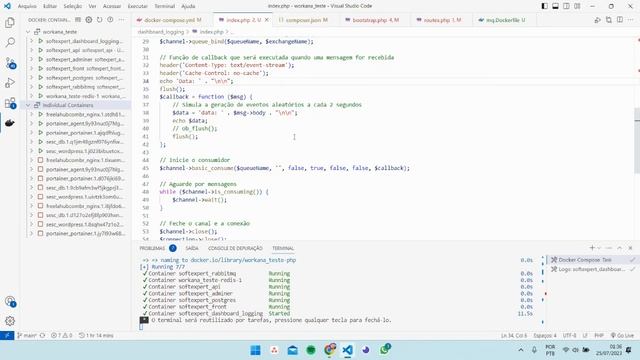Expand the softexpert_api container
Image resolution: width=640 pixels, height=360 pixels.
tap(32, 50)
